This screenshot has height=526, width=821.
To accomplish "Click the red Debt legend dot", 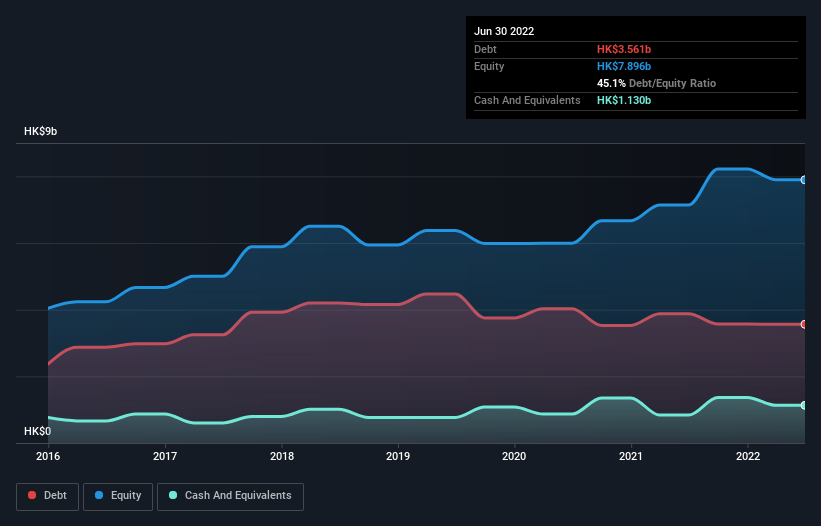I will [32, 495].
